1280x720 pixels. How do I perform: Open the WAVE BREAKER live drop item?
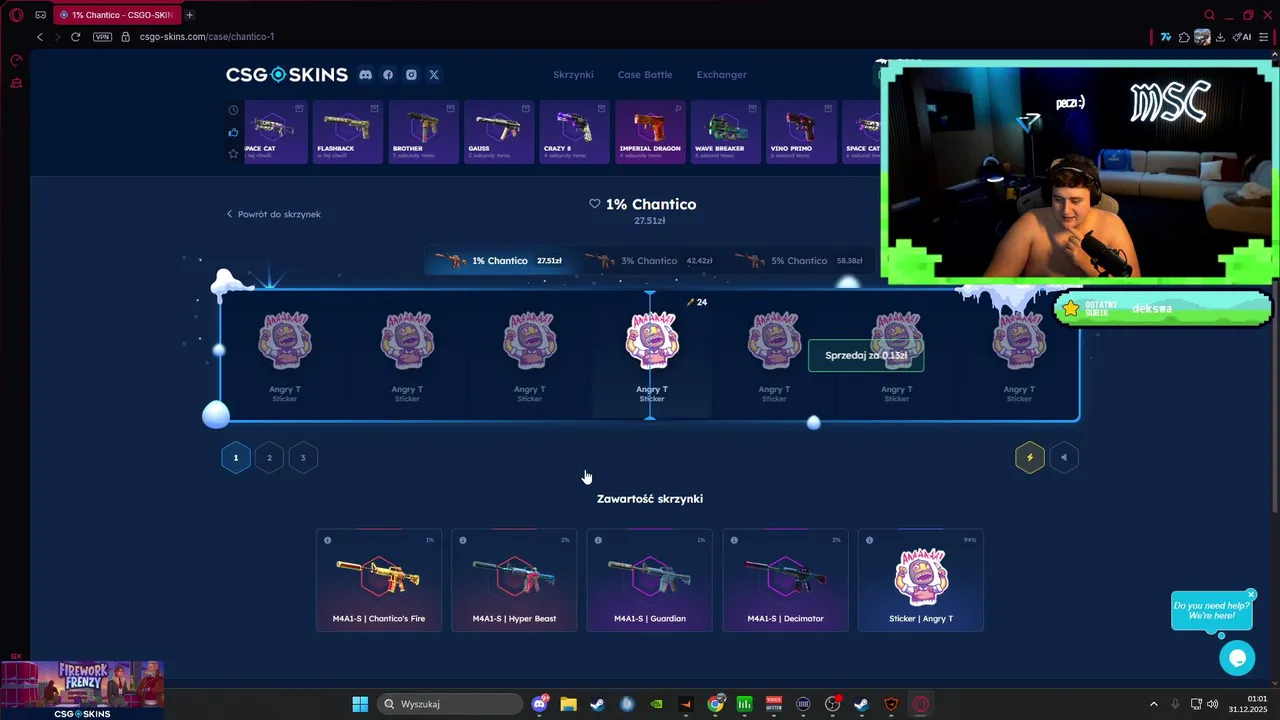(725, 132)
